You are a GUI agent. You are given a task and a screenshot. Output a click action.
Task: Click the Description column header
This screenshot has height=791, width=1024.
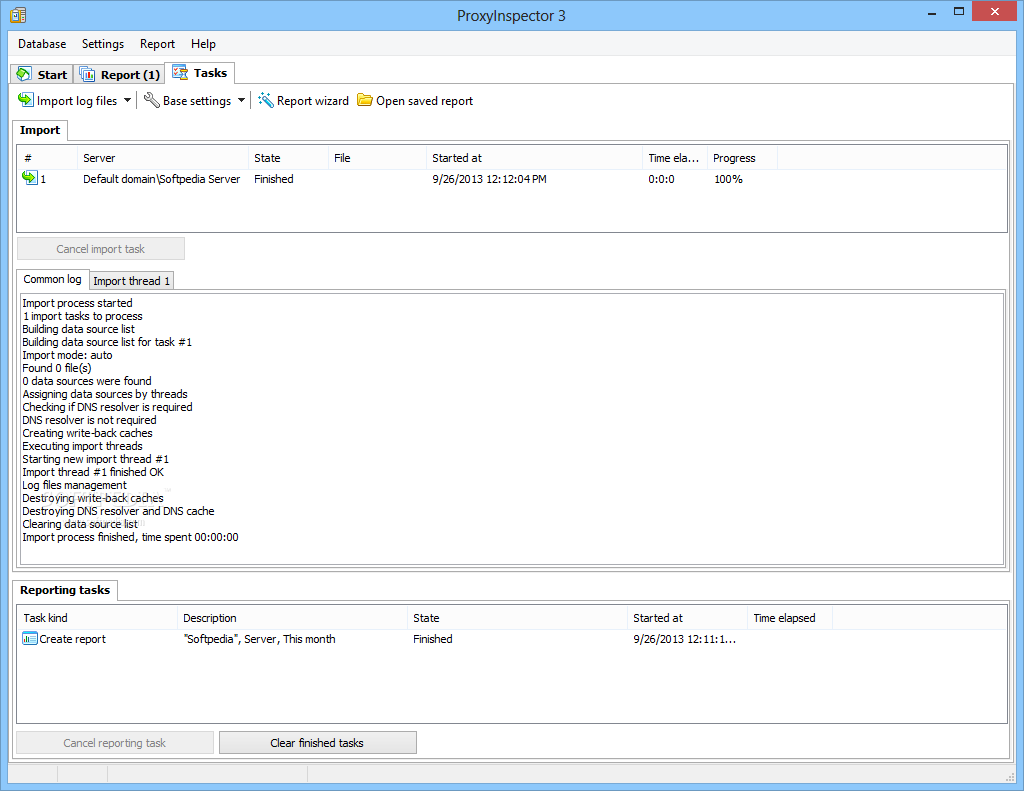point(292,618)
